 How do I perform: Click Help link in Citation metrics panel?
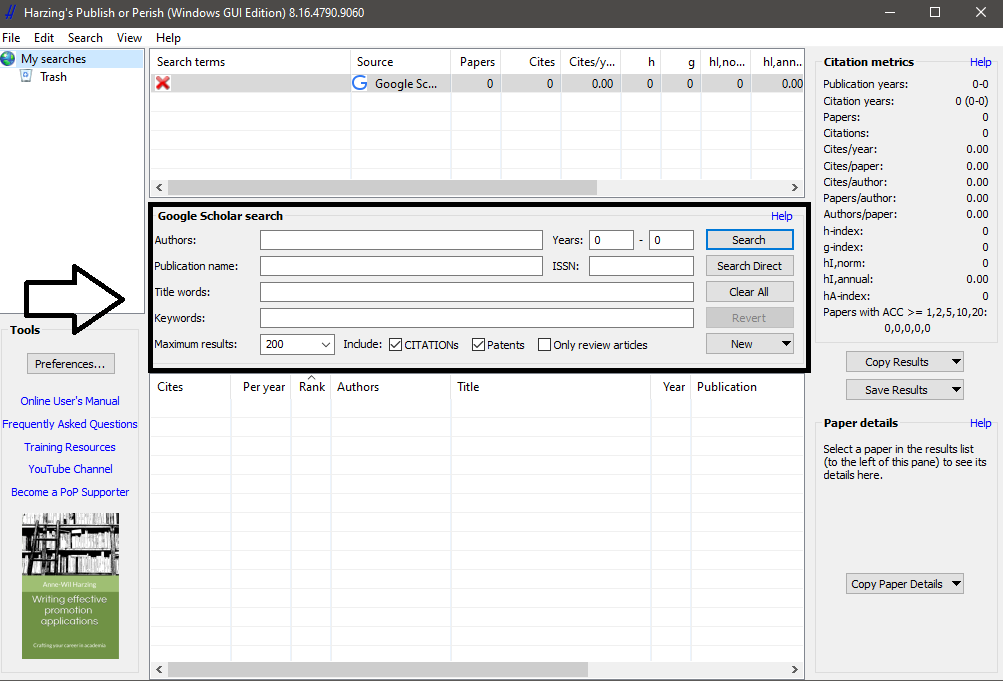[980, 62]
